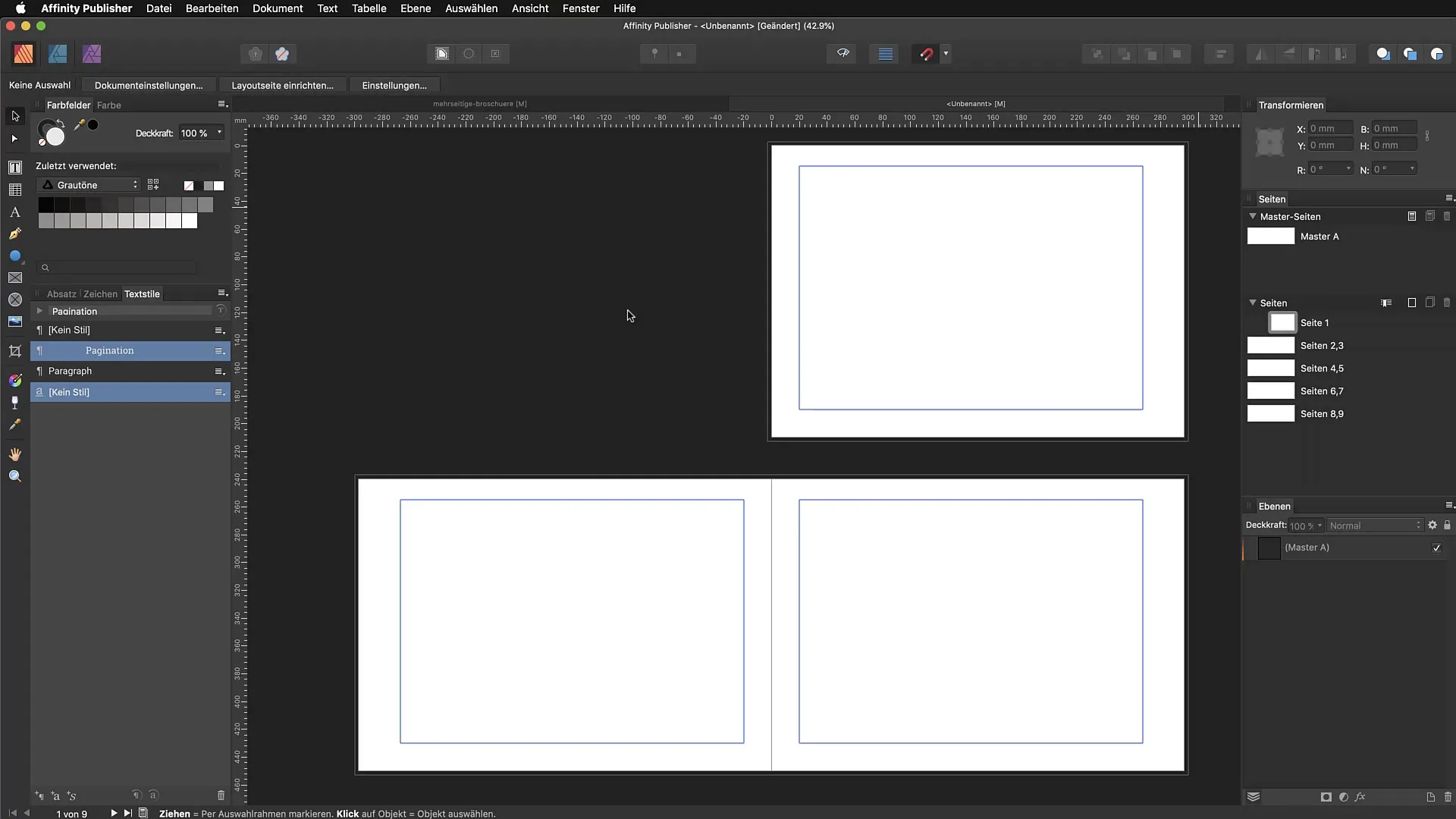The image size is (1456, 819).
Task: Expand the Pagination style group triangle
Action: point(39,311)
